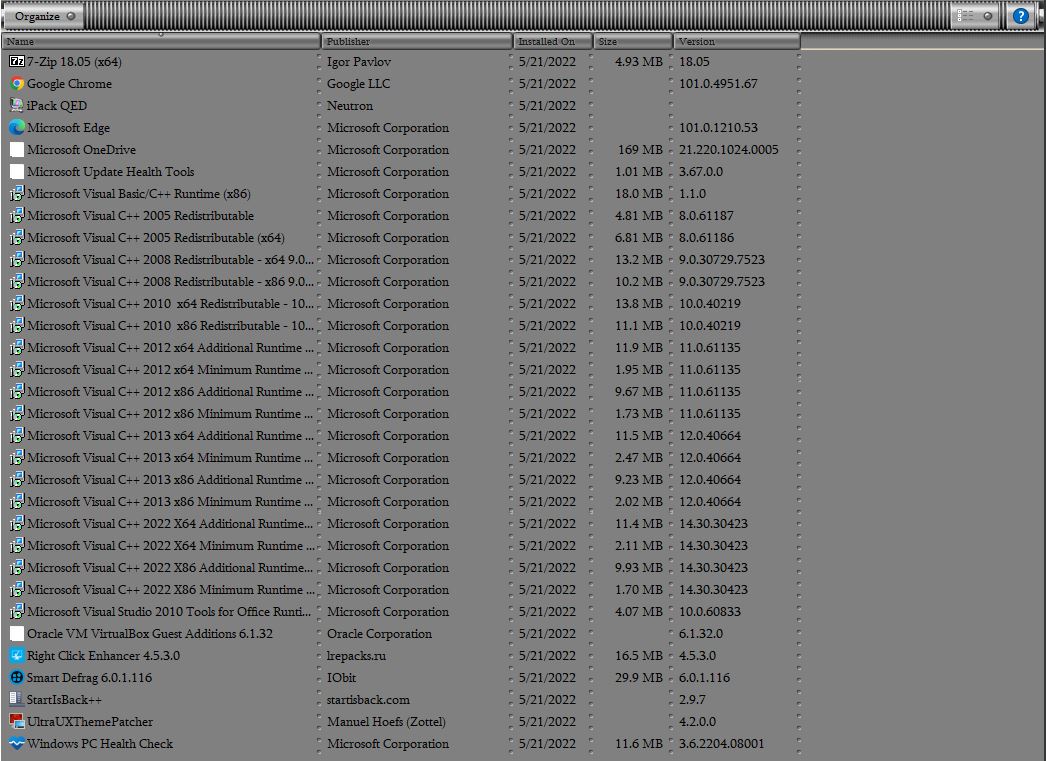Select the "29.9 MB" size cell
Screen dimensions: 1046x761
pyautogui.click(x=638, y=678)
